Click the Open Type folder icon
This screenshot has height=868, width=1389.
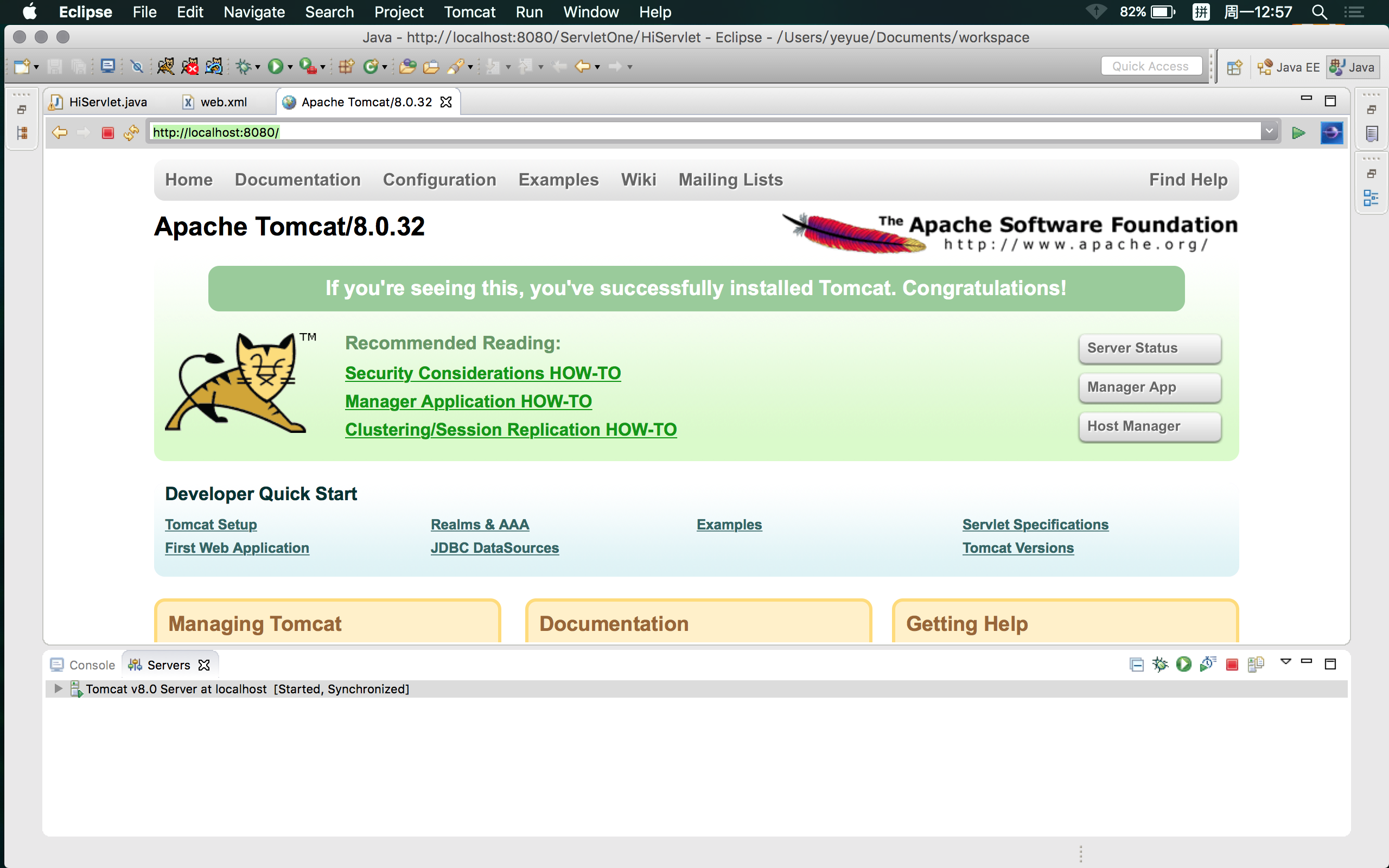tap(407, 67)
